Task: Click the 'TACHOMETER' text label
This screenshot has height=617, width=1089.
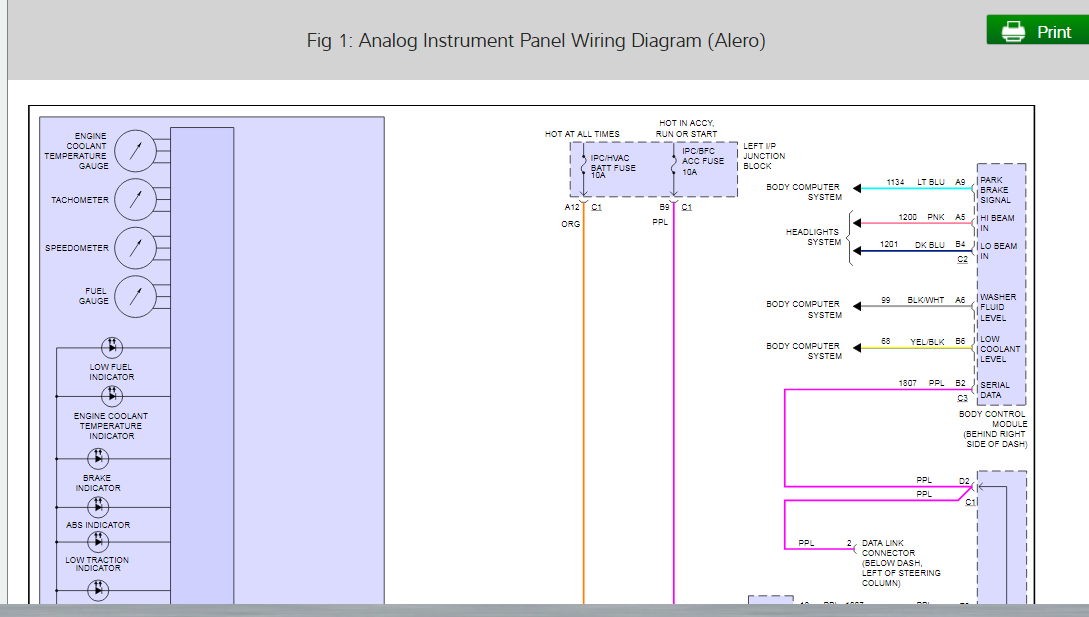Action: click(x=80, y=200)
